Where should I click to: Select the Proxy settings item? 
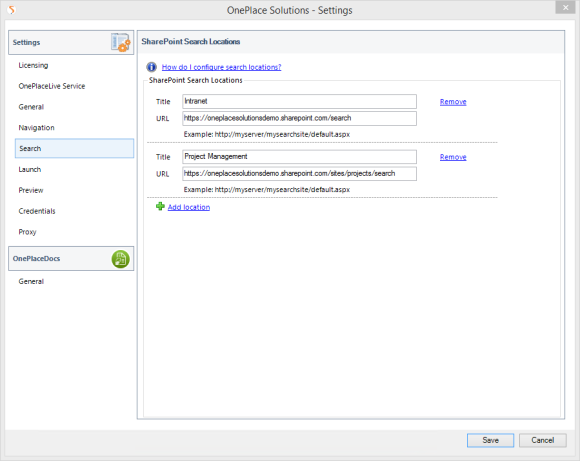pos(27,232)
